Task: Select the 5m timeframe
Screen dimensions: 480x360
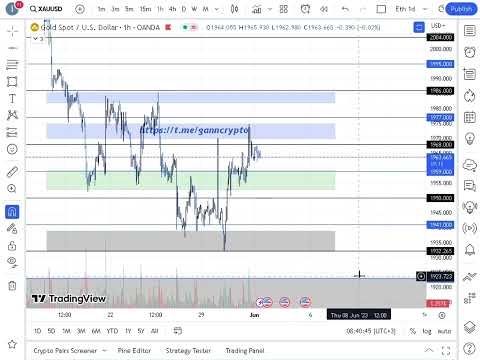Action: [x=129, y=9]
